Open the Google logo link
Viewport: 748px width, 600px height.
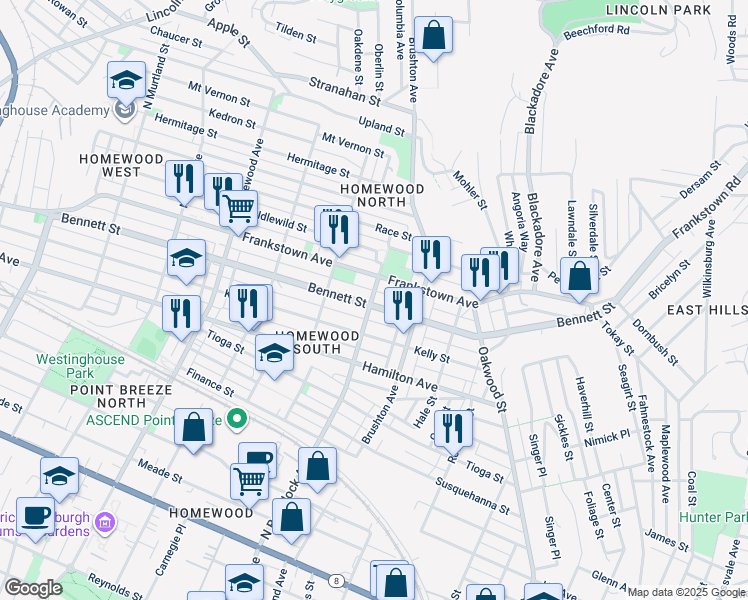click(x=33, y=589)
